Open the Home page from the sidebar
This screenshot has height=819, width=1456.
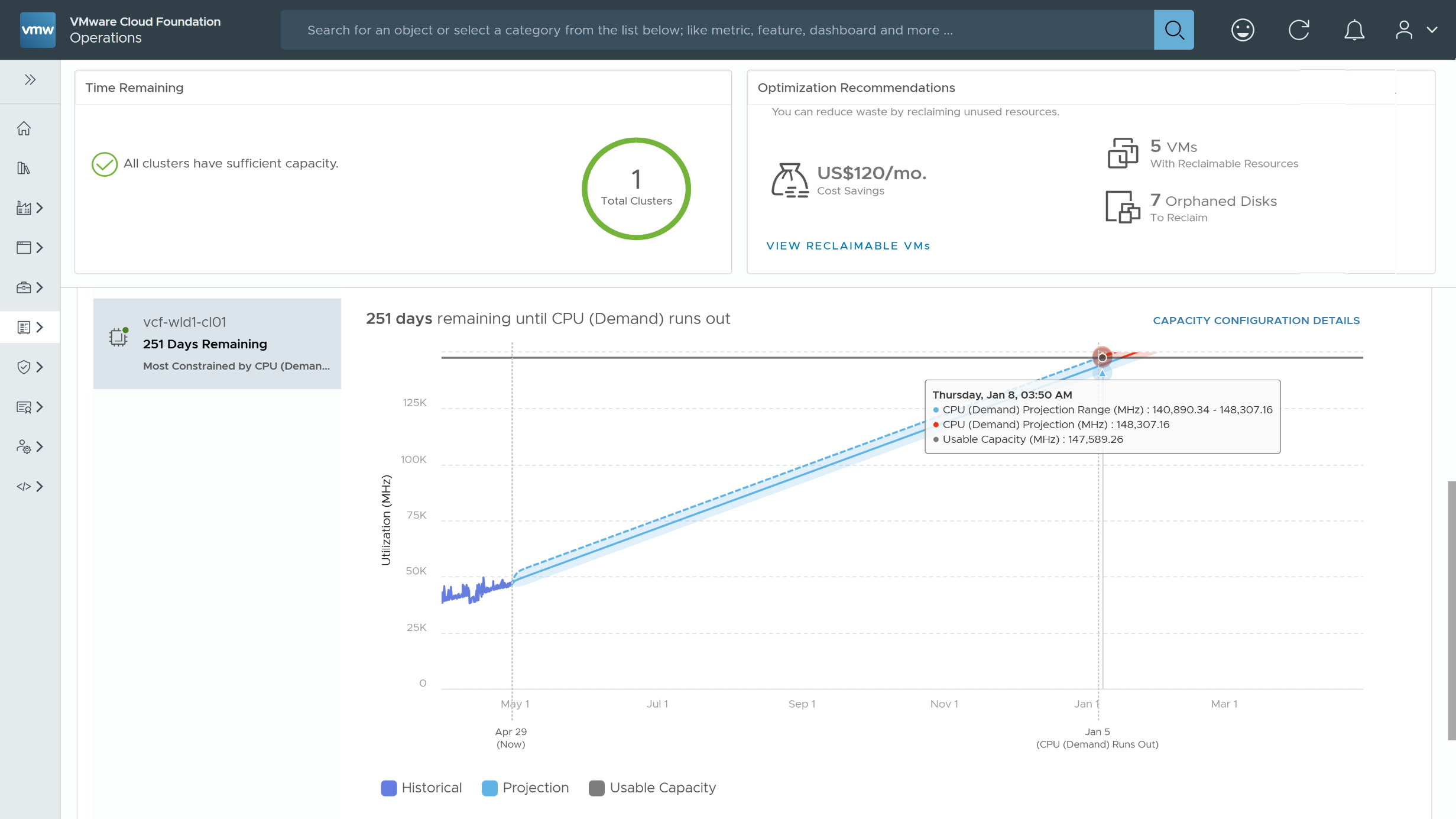tap(24, 128)
